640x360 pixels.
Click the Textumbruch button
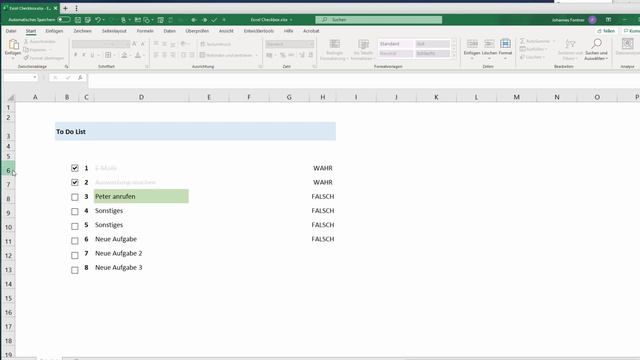tap(216, 44)
